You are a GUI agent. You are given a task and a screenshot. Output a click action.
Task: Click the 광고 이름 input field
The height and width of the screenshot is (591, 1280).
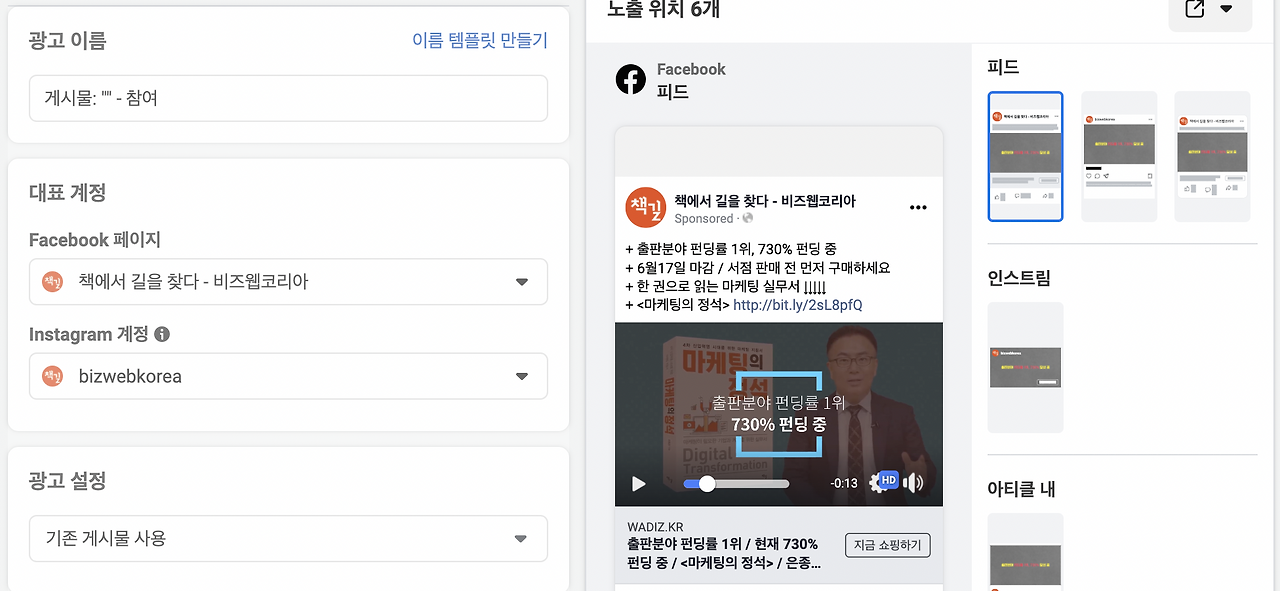click(288, 98)
